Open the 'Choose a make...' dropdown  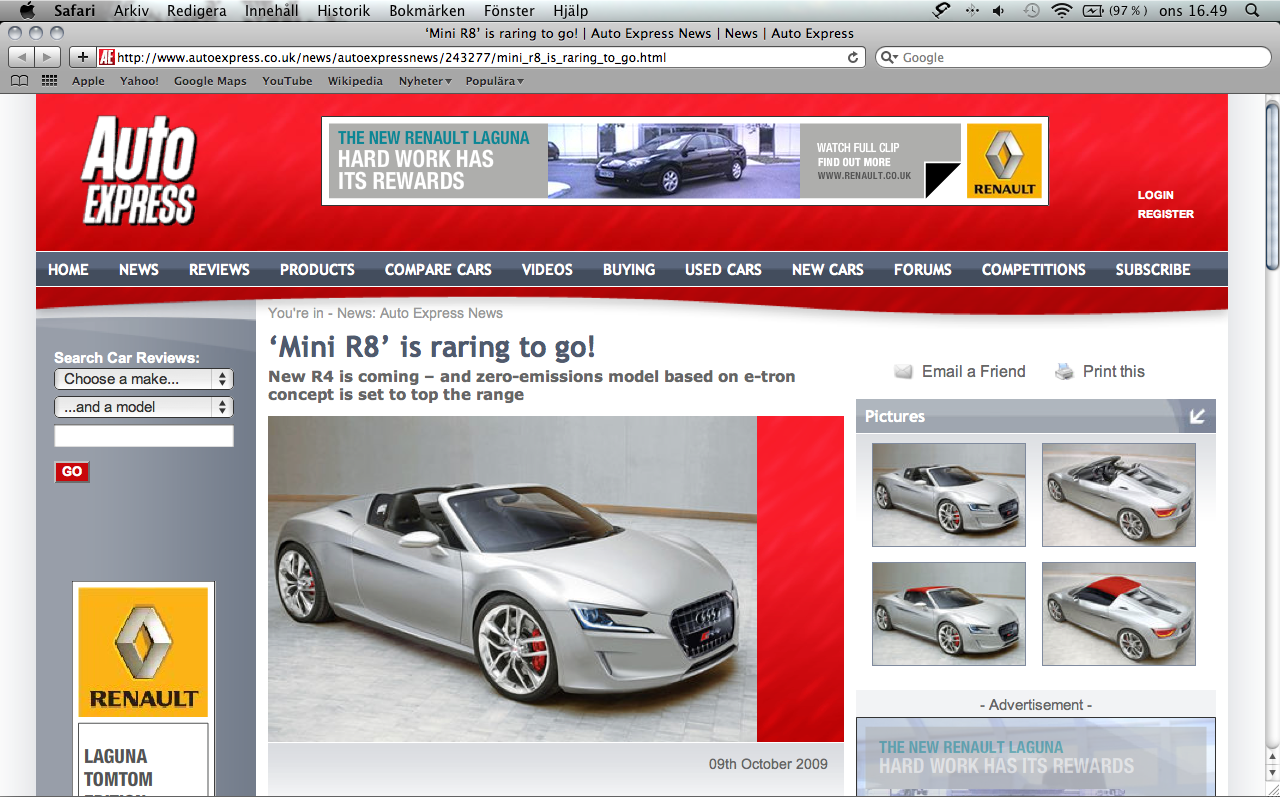coord(143,379)
